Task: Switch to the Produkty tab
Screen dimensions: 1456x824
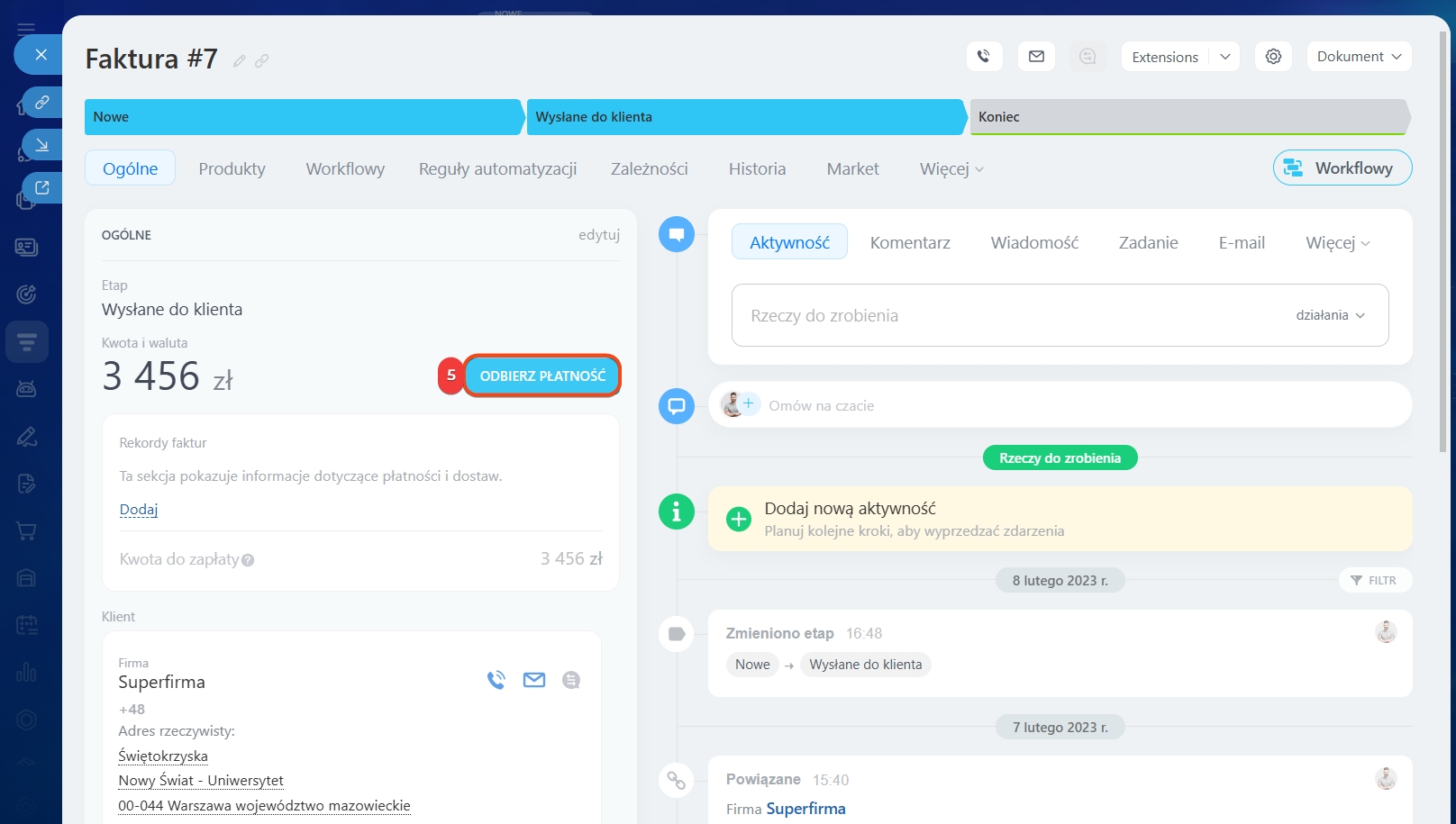Action: click(x=232, y=169)
